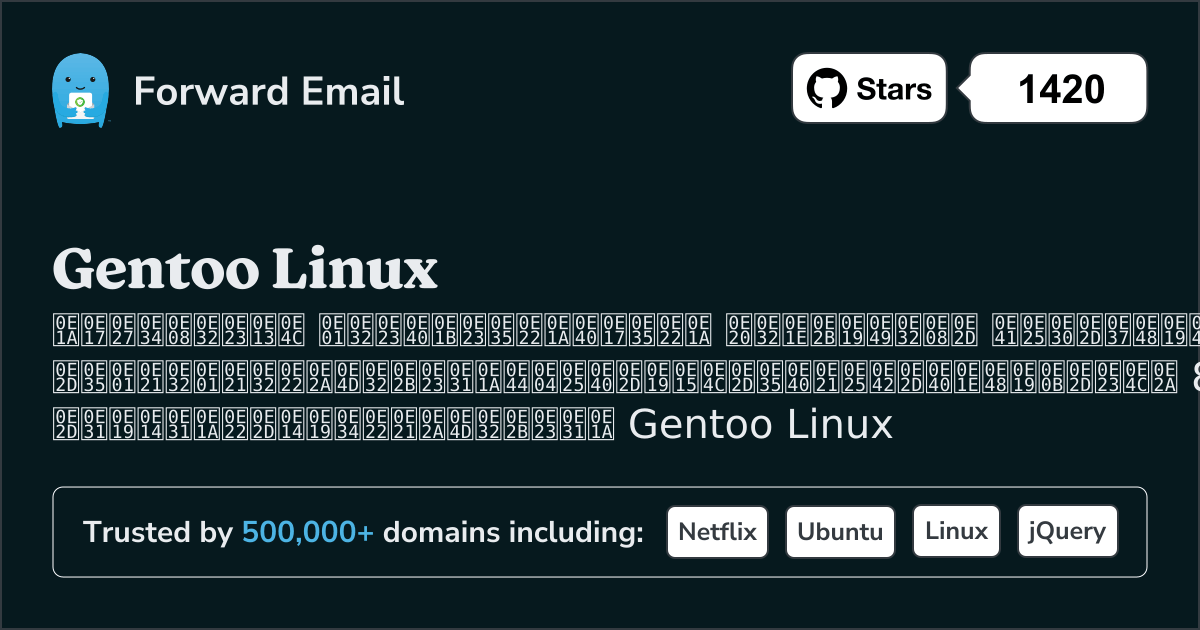This screenshot has width=1200, height=630.
Task: Click the Netflix domain badge
Action: coord(717,531)
